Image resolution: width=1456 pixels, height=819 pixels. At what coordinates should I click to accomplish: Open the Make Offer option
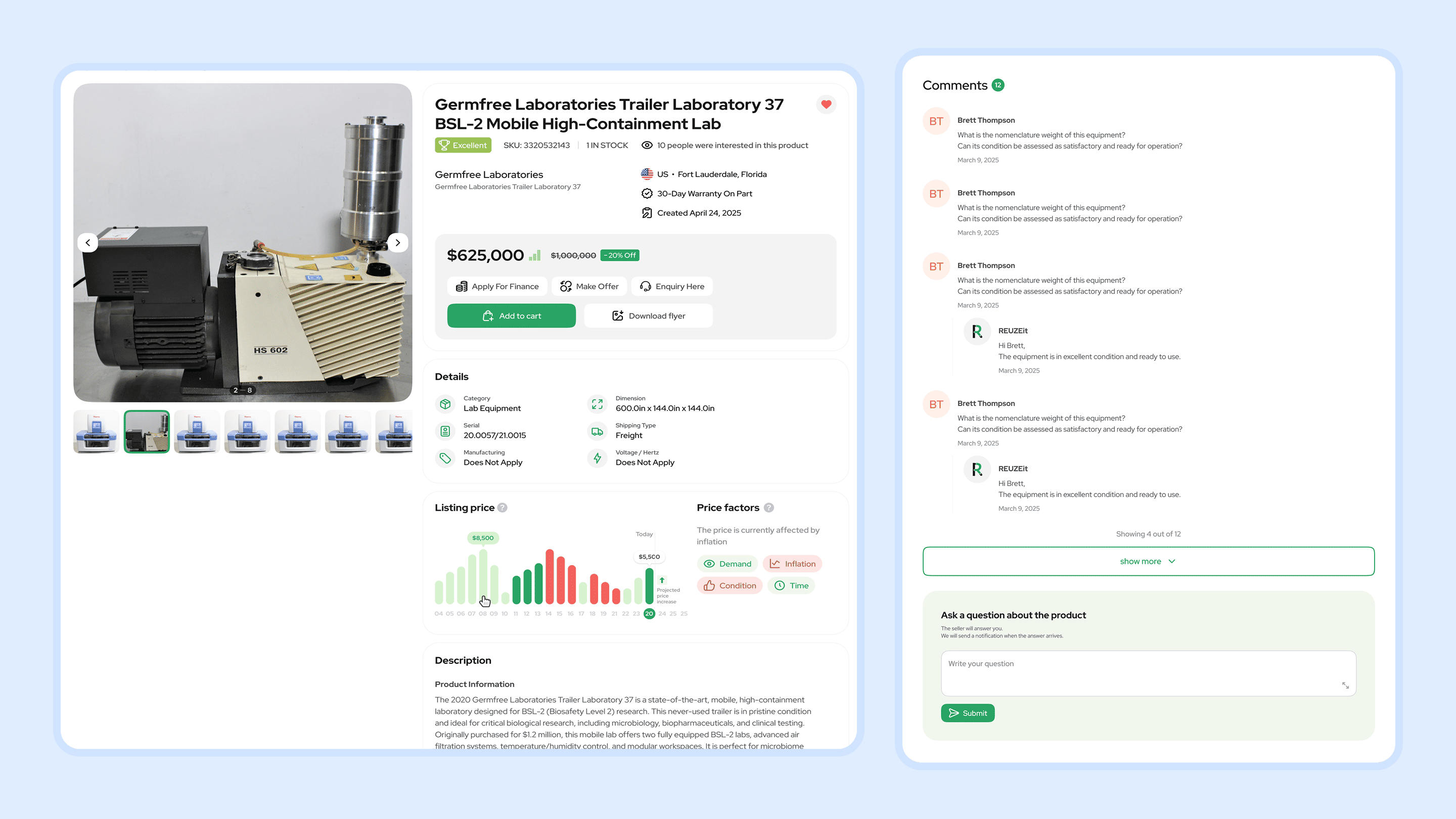[589, 287]
